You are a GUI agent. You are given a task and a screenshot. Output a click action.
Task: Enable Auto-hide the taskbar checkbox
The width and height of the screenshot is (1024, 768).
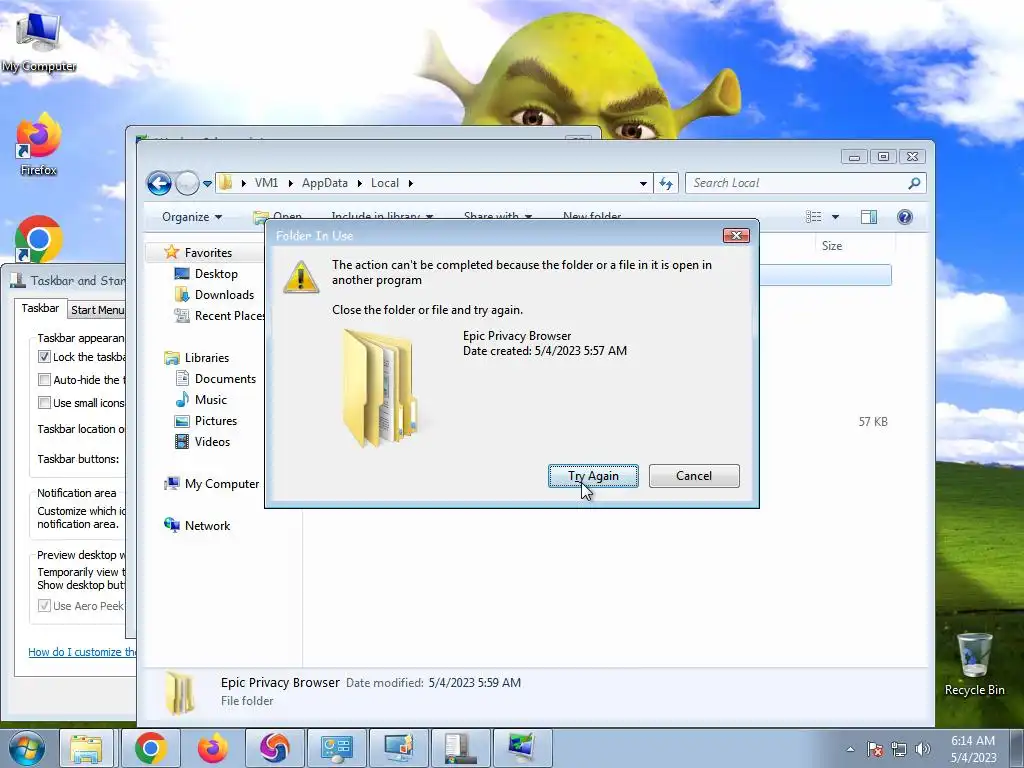click(44, 379)
